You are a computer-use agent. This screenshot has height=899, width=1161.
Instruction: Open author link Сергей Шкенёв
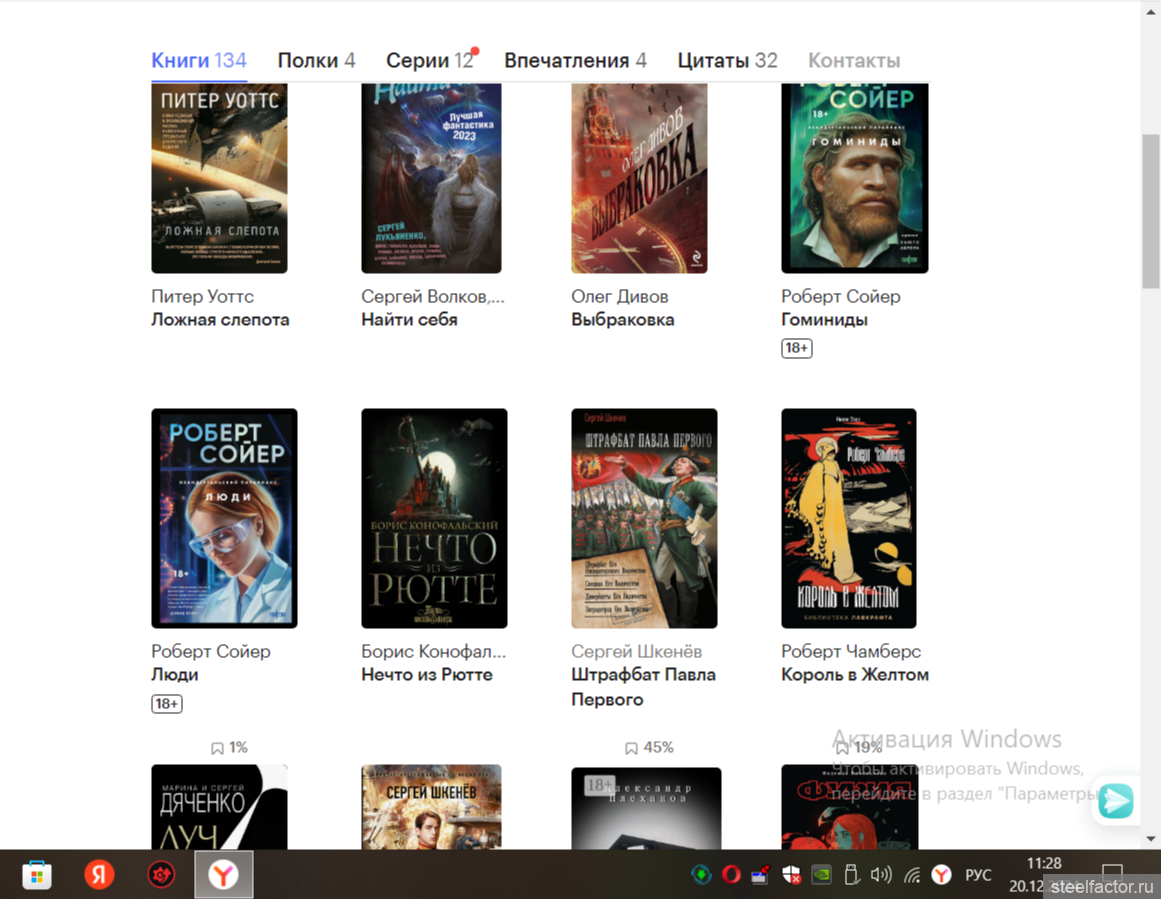click(x=636, y=652)
